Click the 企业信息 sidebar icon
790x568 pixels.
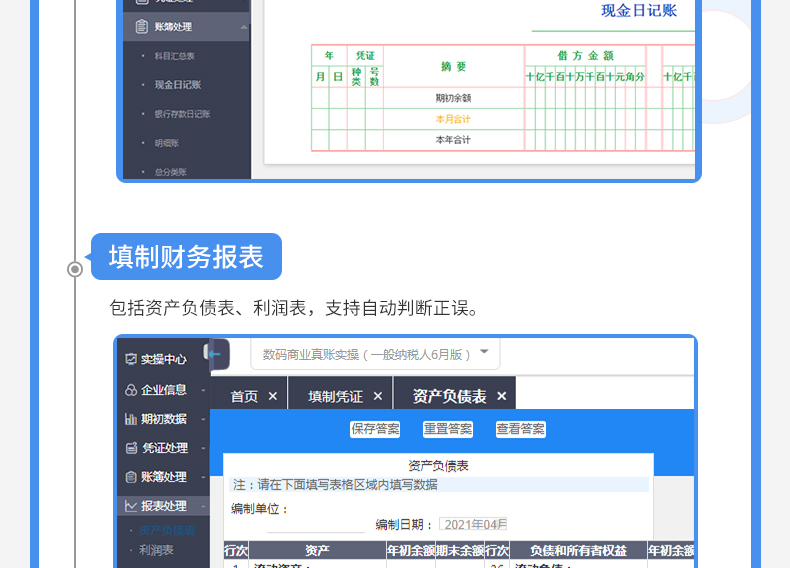130,390
